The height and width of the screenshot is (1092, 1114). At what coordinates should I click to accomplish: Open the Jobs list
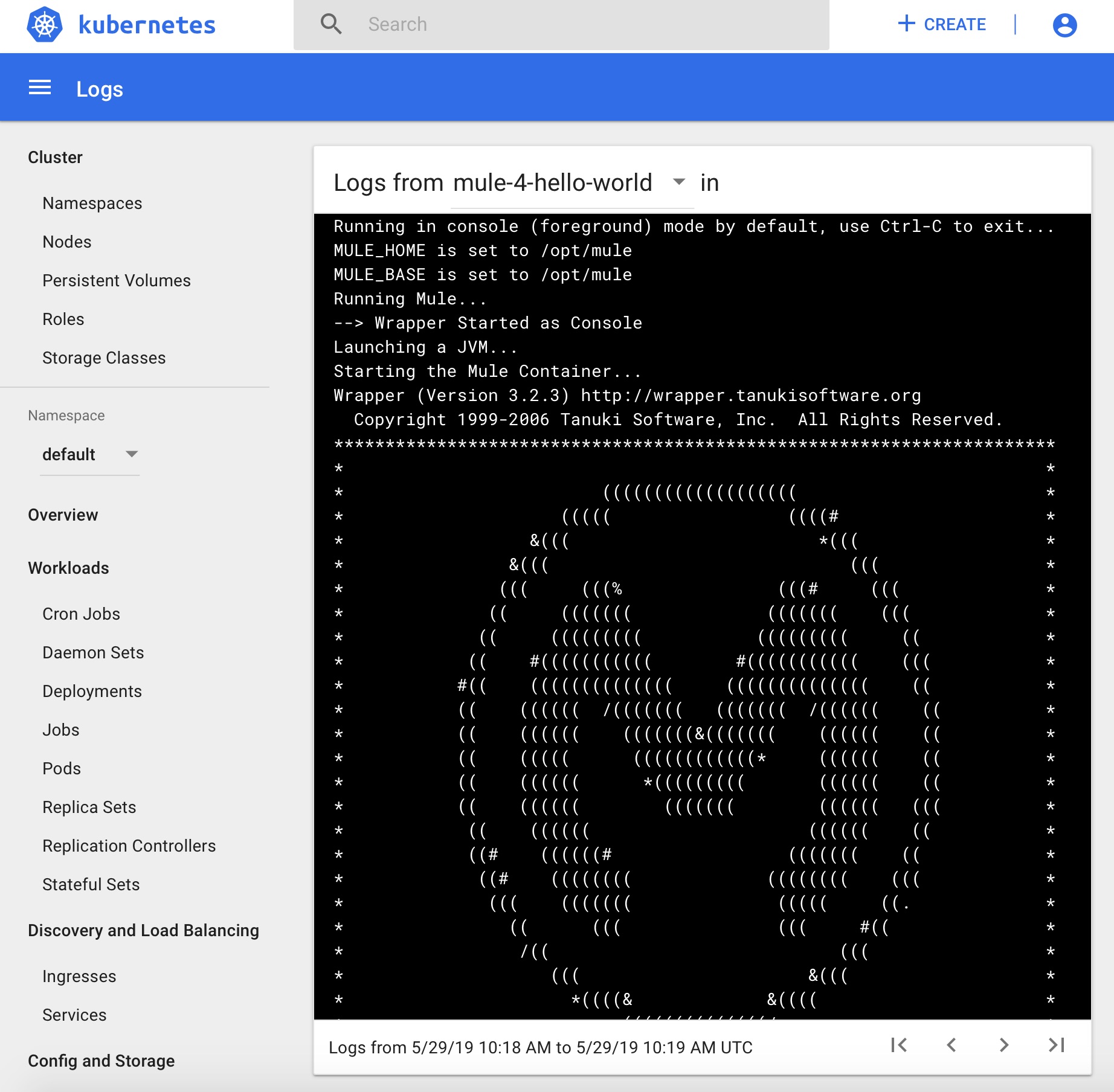click(x=61, y=730)
